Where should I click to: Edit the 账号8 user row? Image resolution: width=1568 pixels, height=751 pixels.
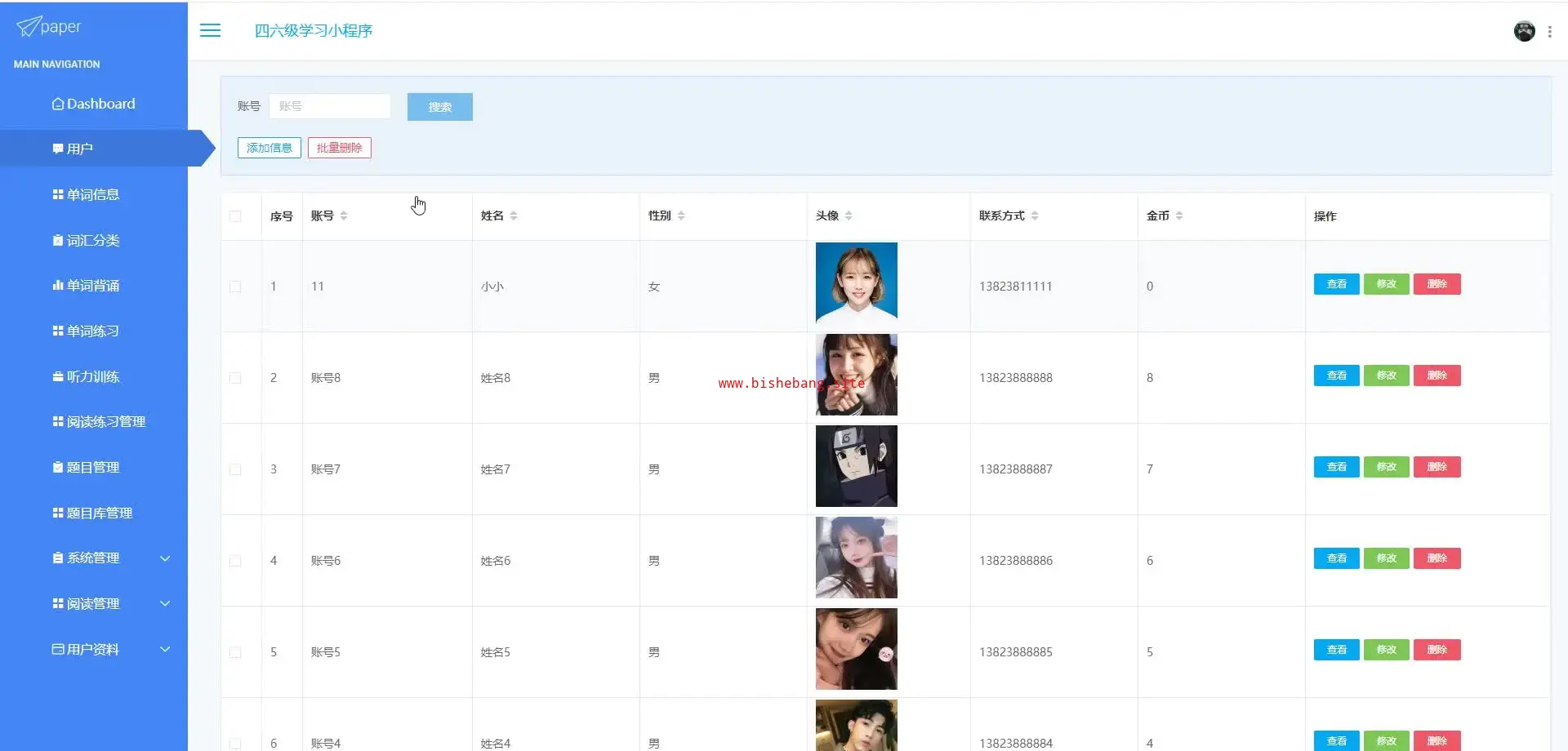pyautogui.click(x=1387, y=375)
